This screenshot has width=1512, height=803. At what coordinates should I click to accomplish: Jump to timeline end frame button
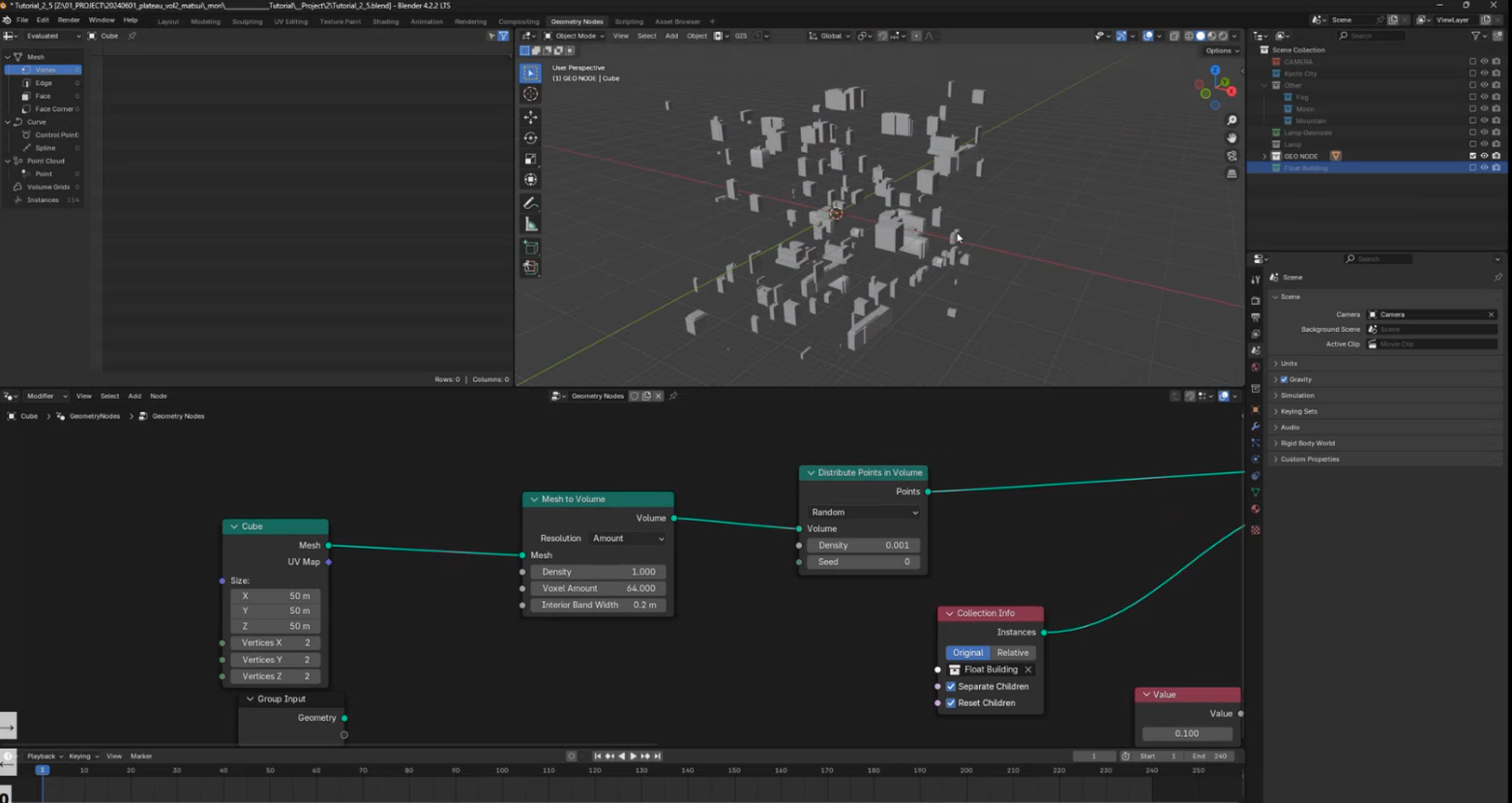click(657, 757)
